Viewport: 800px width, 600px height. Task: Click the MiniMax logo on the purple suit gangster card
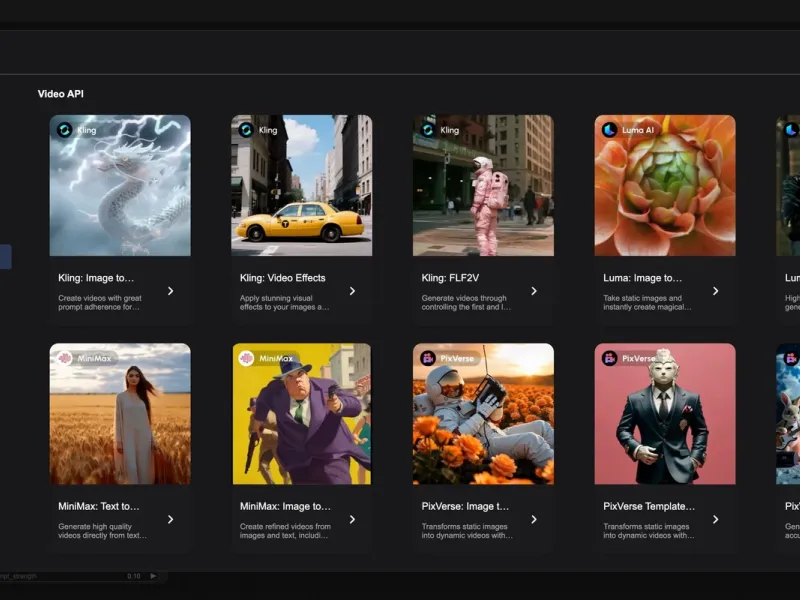pos(246,358)
